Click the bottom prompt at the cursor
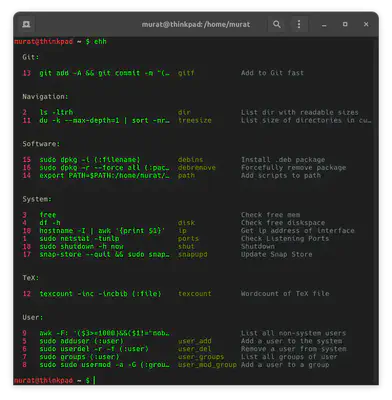Screen dimensions: 392x400 pos(94,380)
